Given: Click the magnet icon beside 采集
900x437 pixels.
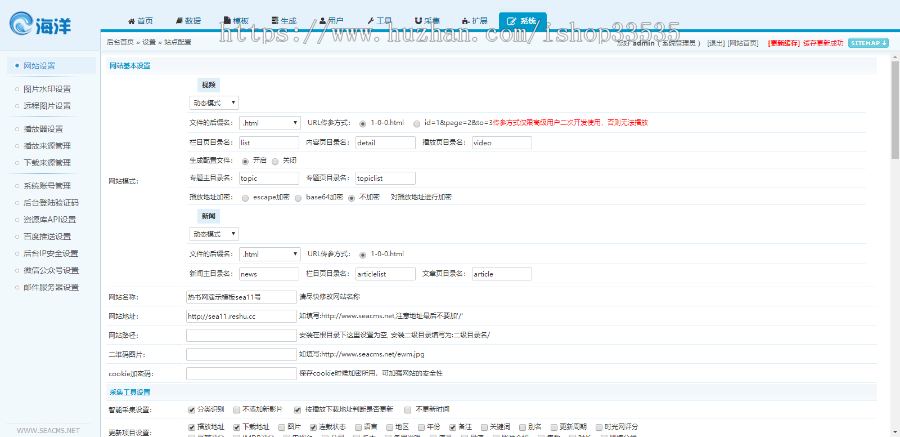Looking at the screenshot, I should tap(418, 21).
